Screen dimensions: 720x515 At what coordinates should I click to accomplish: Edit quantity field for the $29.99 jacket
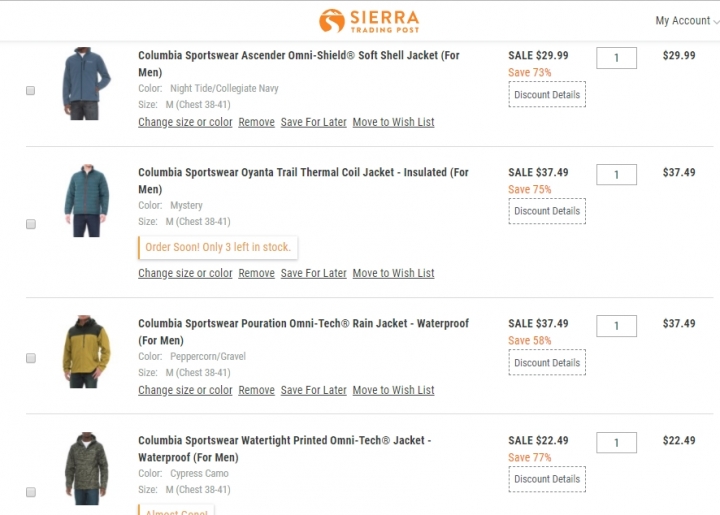point(616,58)
